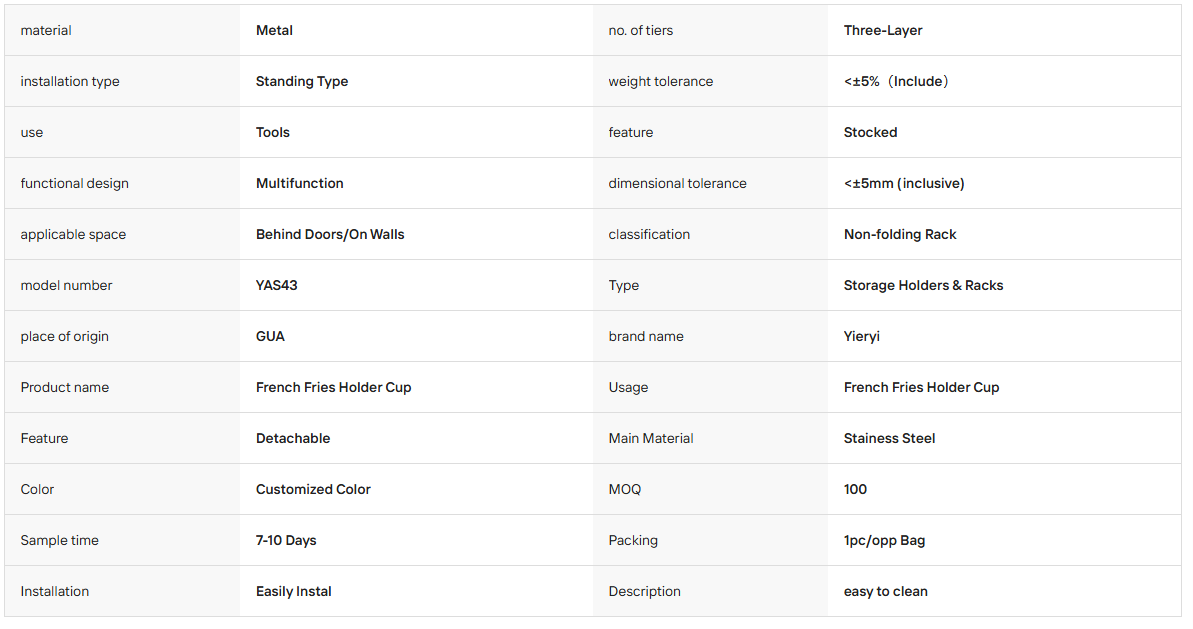Viewport: 1193px width, 629px height.
Task: Select the 'Non-folding Rack' classification value
Action: pos(899,234)
